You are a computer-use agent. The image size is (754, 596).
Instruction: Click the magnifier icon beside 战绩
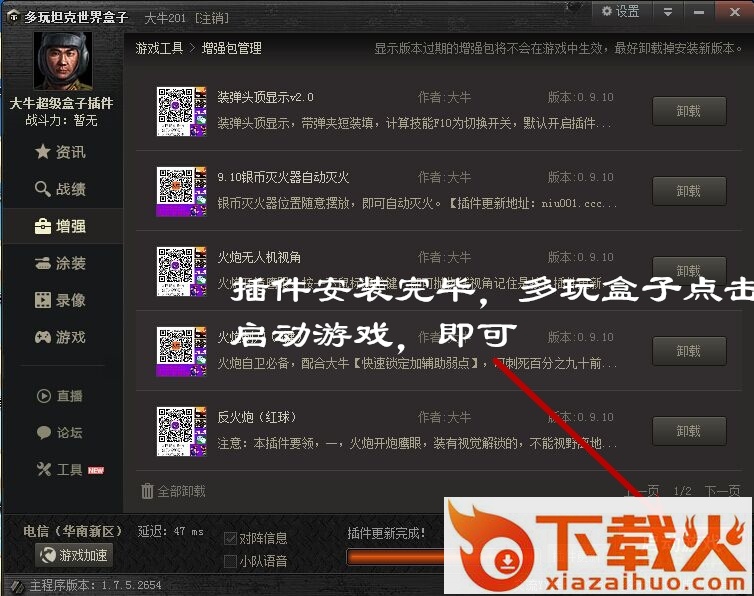[x=43, y=189]
